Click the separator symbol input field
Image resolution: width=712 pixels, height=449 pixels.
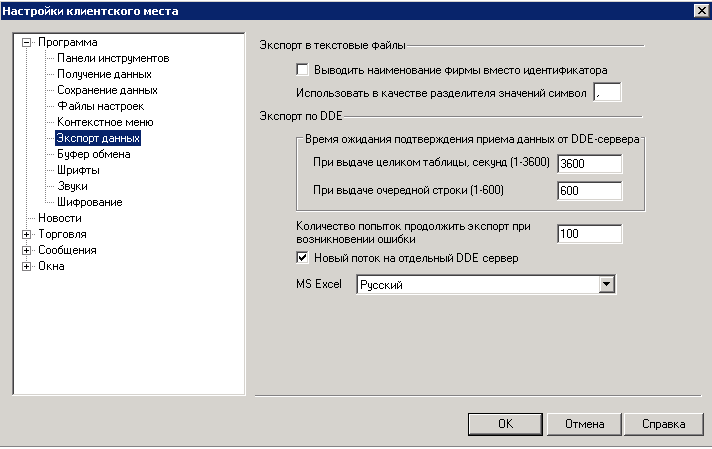click(607, 93)
